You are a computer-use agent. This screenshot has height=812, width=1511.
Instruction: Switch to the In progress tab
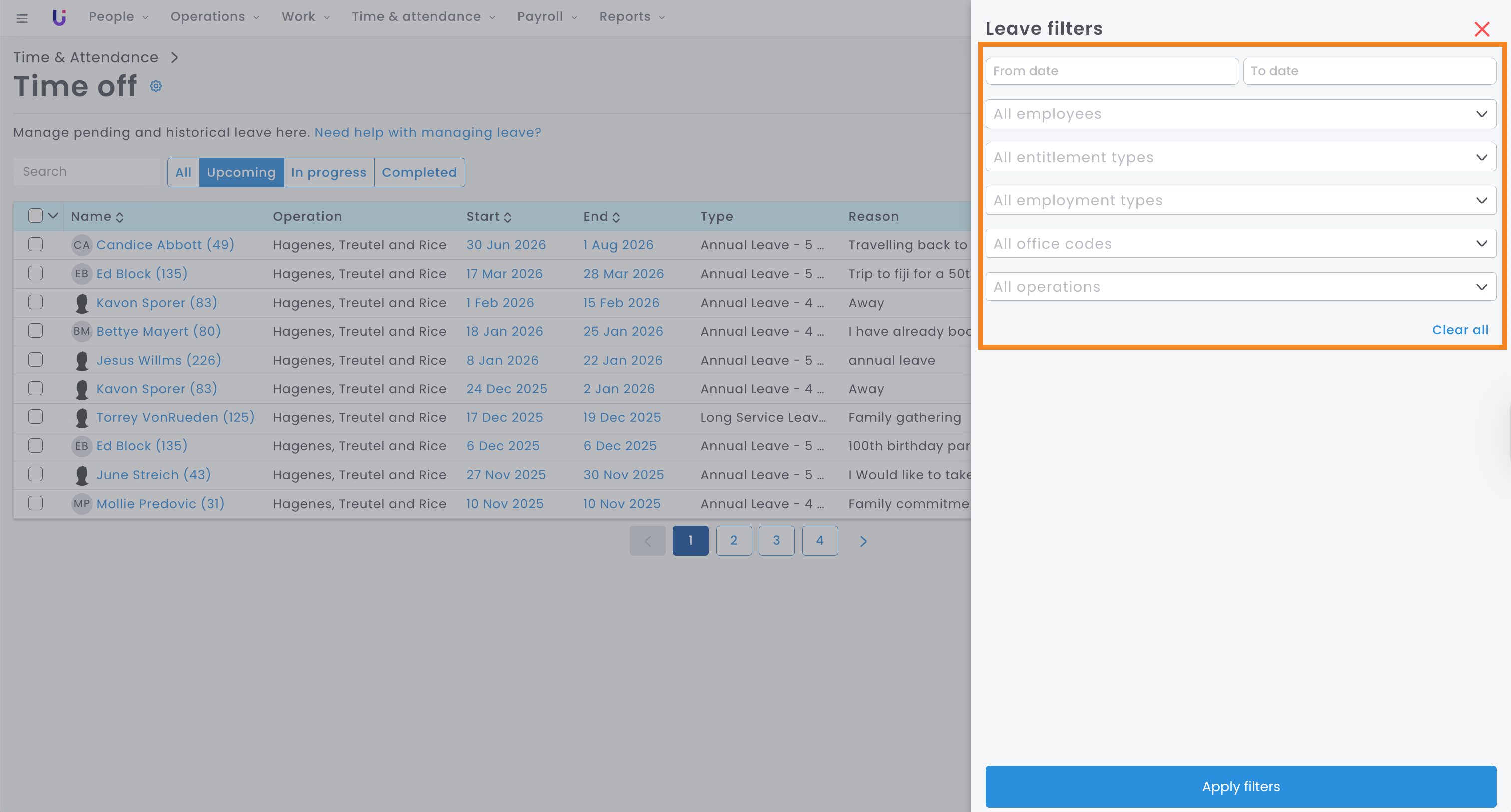pos(329,172)
